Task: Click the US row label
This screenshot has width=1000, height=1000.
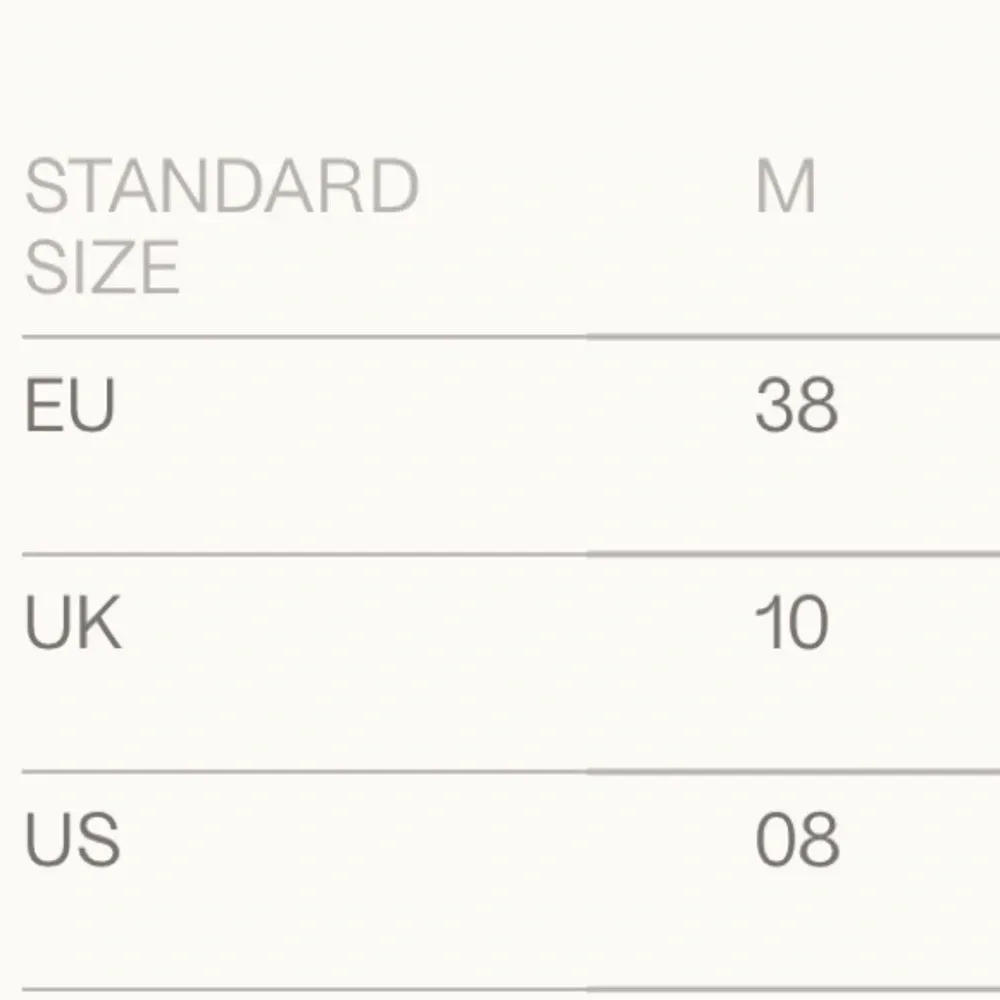Action: coord(73,839)
